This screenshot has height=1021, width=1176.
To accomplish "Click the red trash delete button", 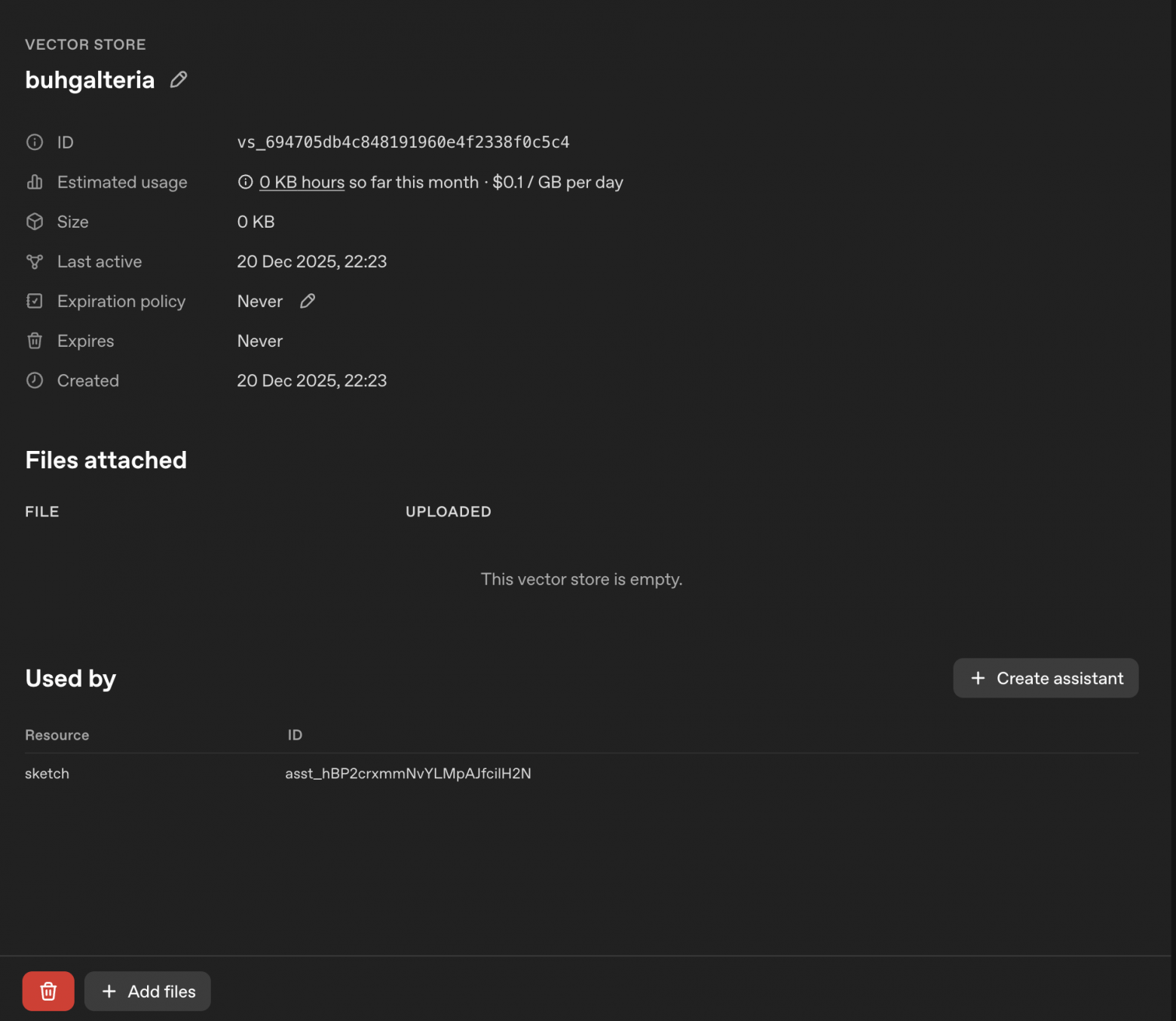I will [x=48, y=991].
